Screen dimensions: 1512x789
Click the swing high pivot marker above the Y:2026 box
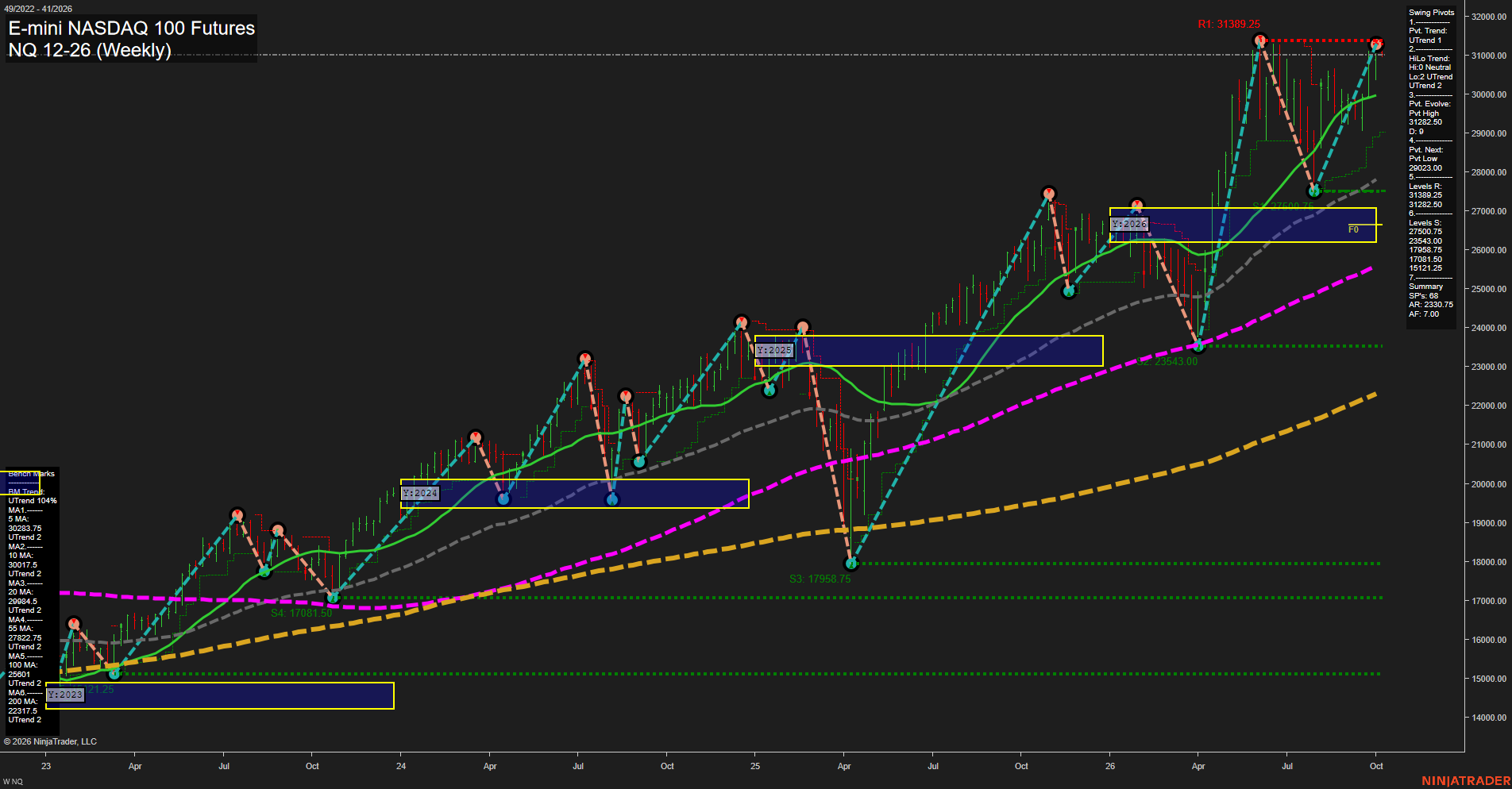[x=1137, y=206]
